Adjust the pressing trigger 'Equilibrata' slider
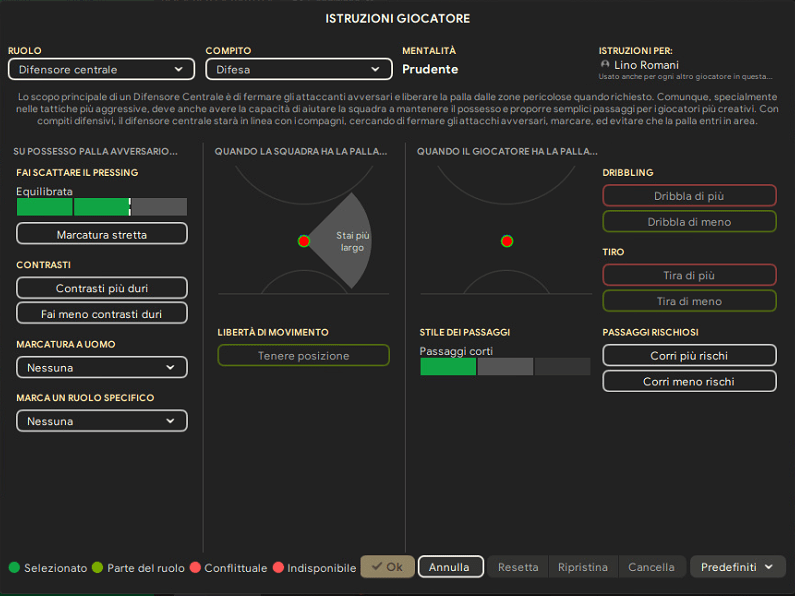Screen dimensions: 795x596 [102, 207]
